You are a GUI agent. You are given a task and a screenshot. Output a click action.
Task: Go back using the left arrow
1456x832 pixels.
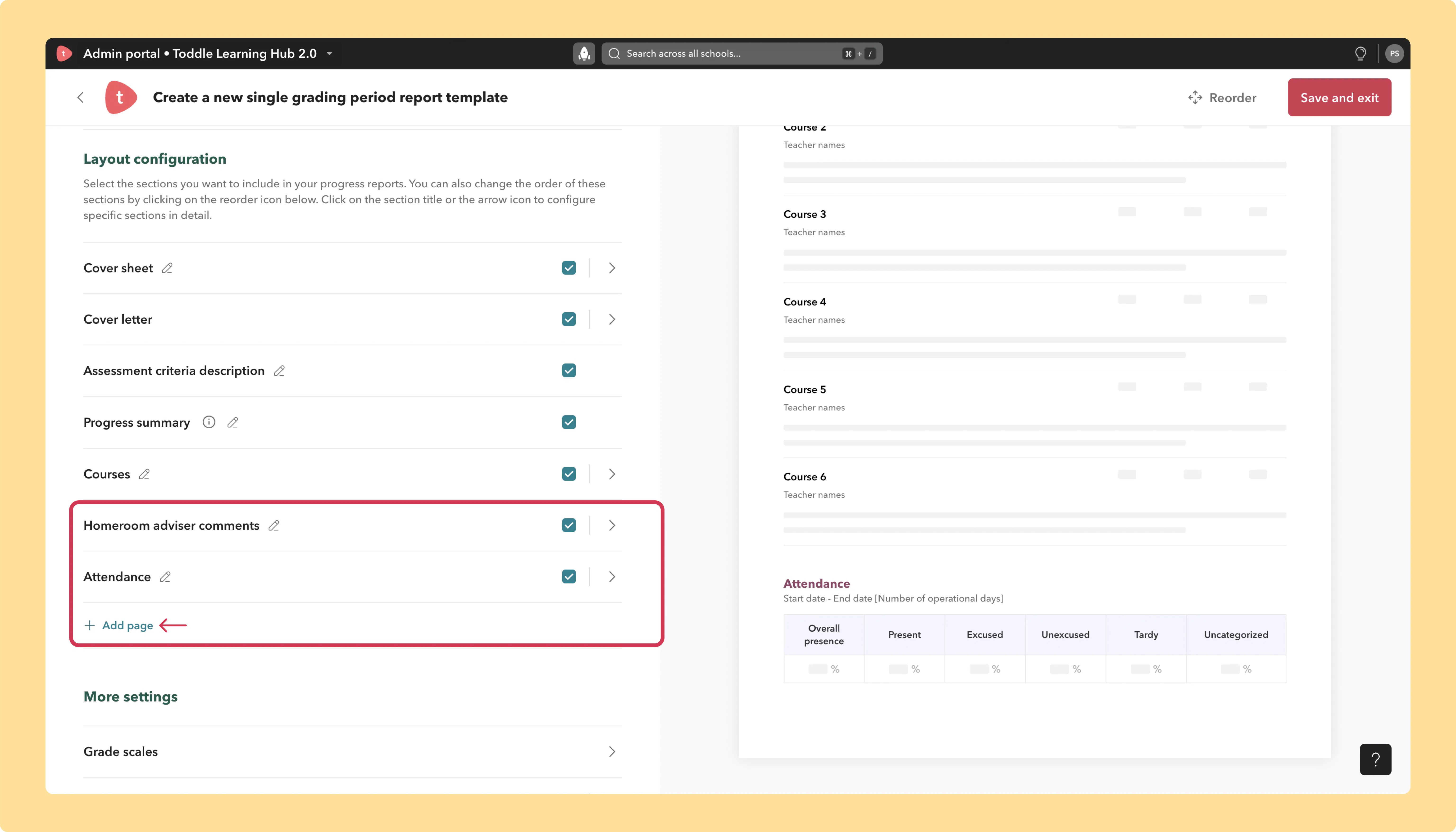coord(81,98)
